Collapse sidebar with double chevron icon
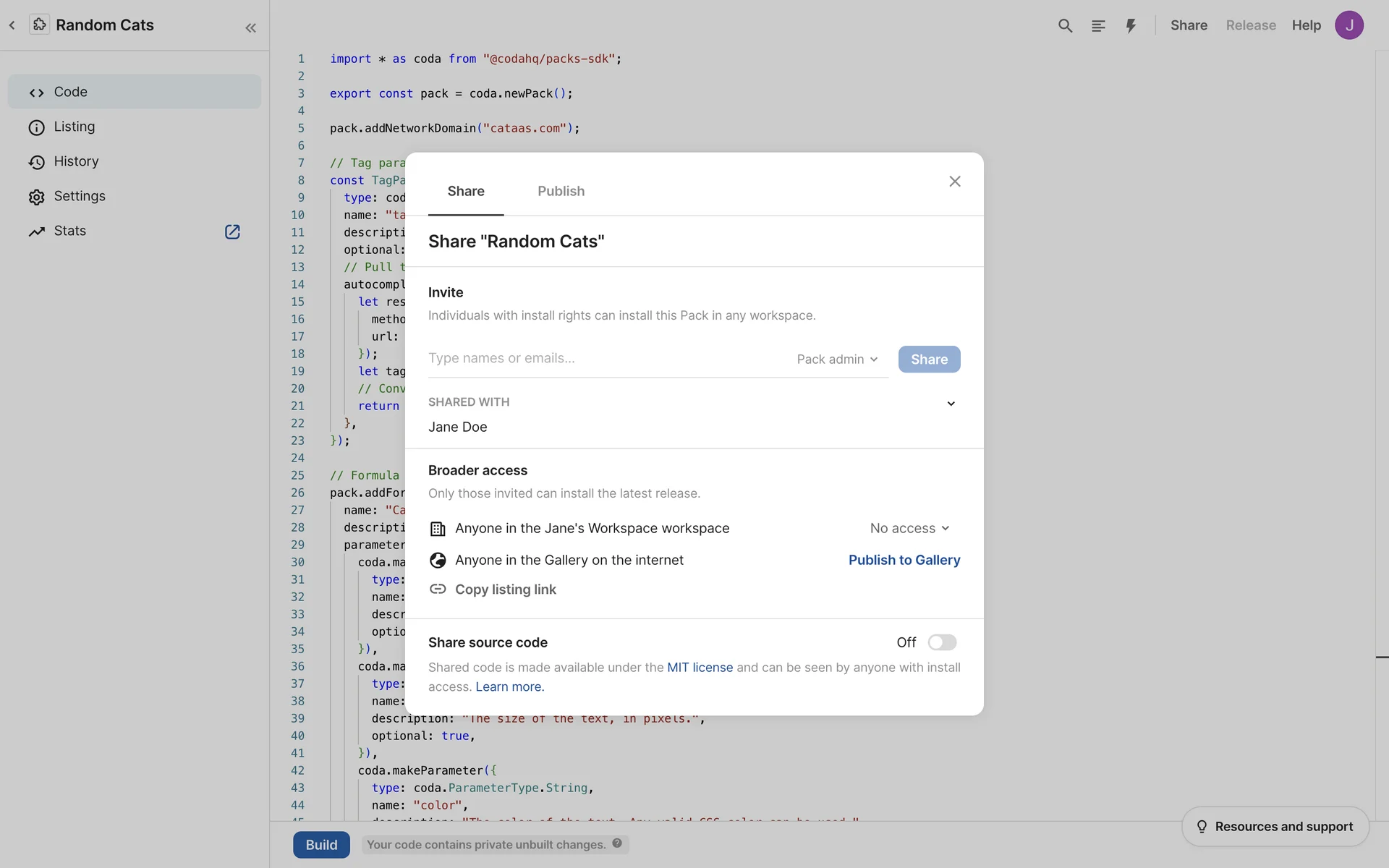 (251, 28)
